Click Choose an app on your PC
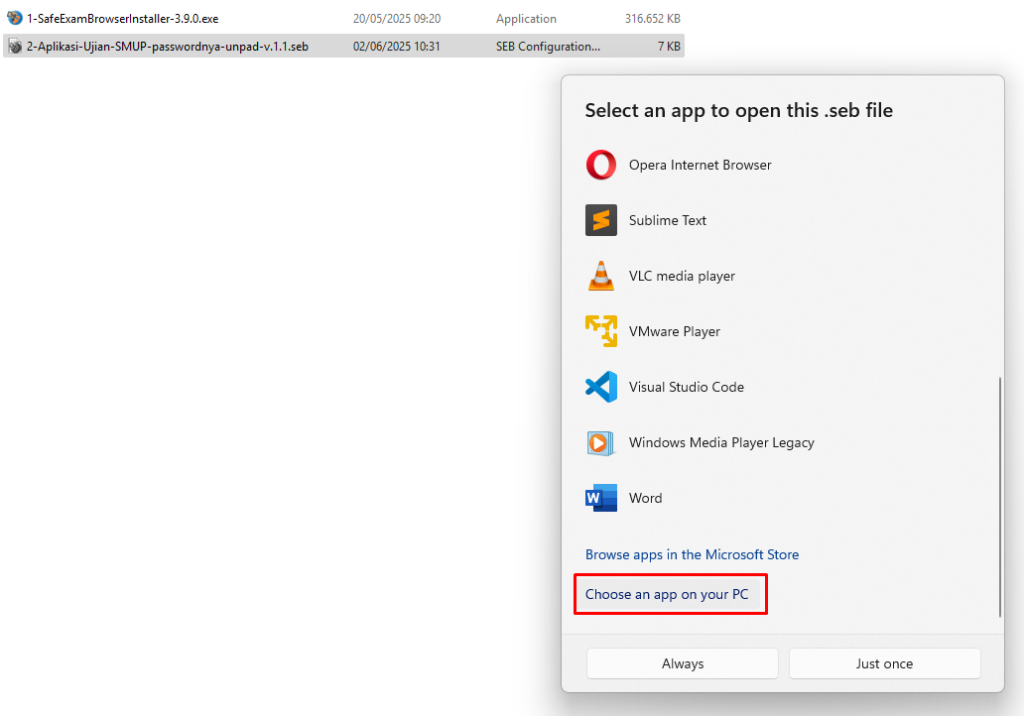 667,594
